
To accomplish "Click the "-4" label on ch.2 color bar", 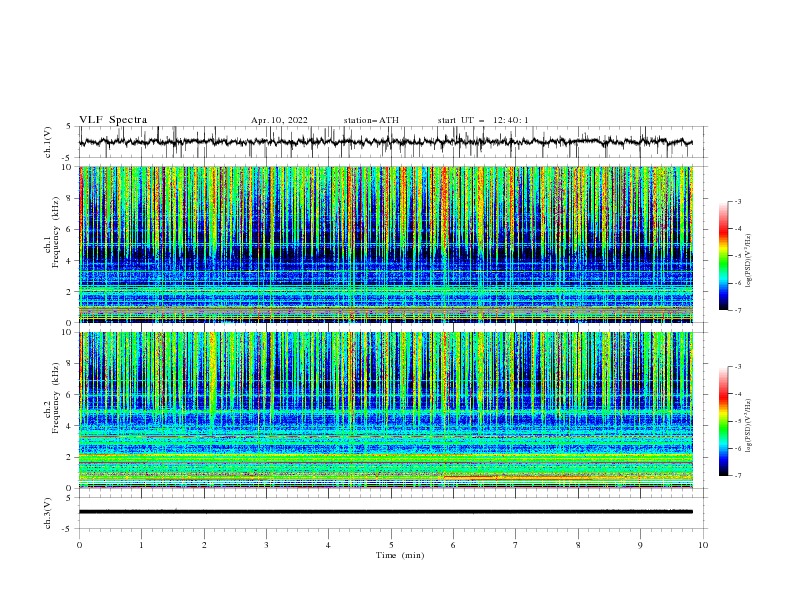I will 738,394.
